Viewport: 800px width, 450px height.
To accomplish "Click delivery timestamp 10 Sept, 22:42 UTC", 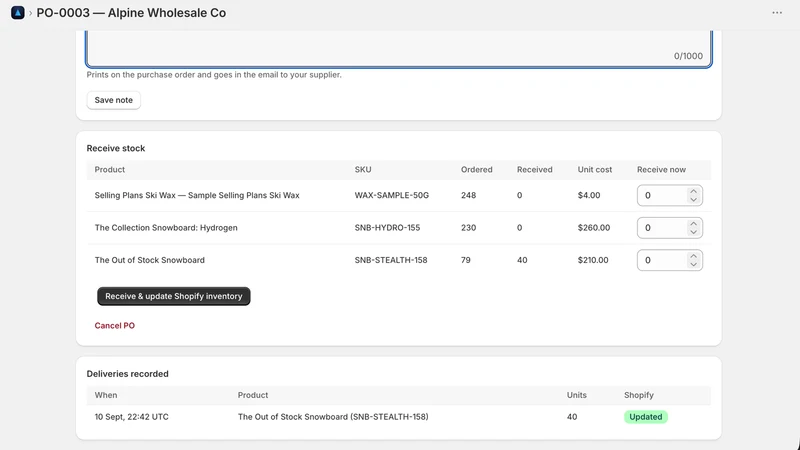I will point(132,417).
